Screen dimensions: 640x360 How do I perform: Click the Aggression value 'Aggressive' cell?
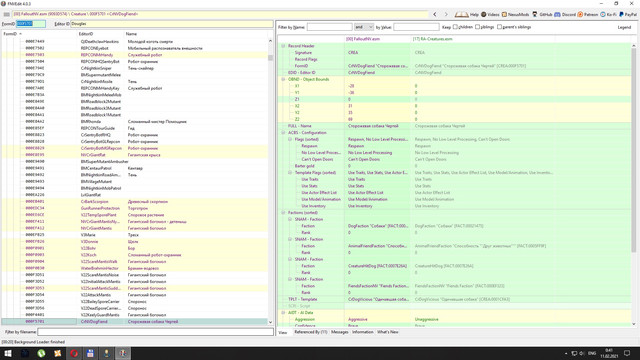click(x=378, y=319)
